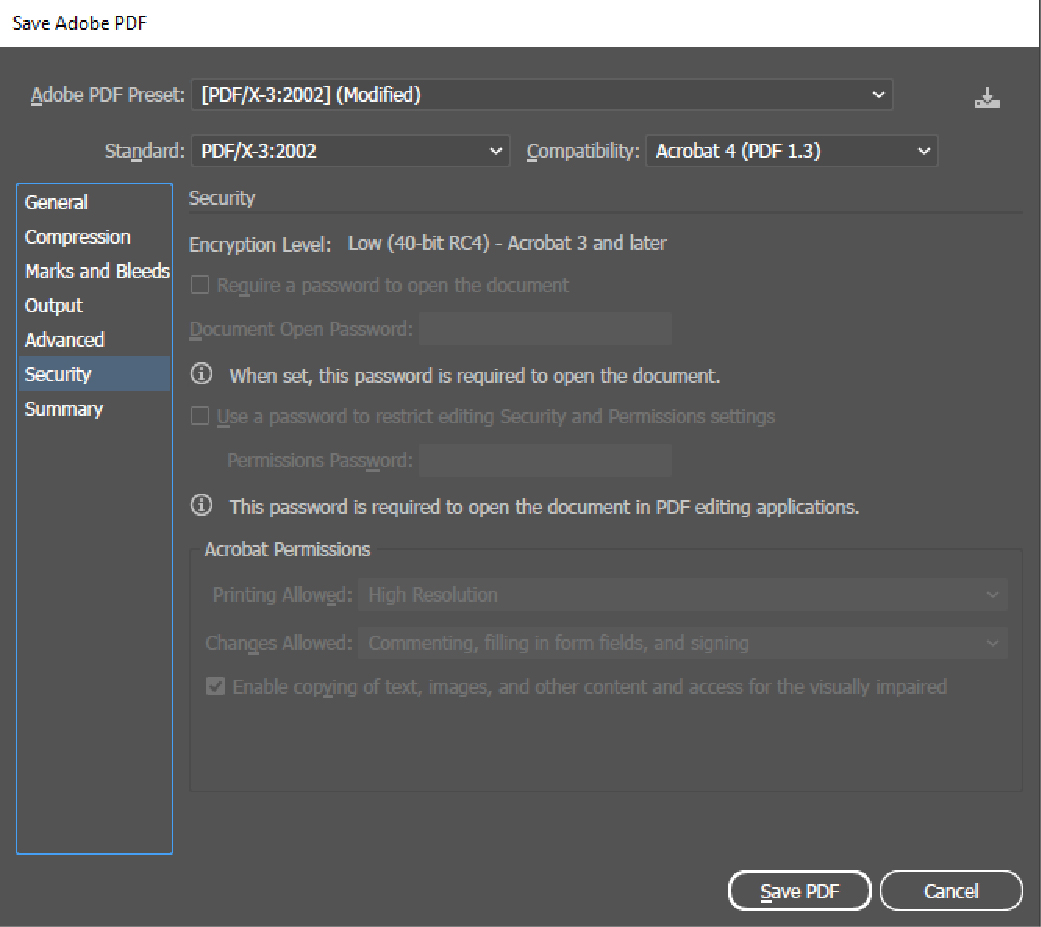Open the Printing Allowed dropdown
Image resolution: width=1041 pixels, height=927 pixels.
pos(682,595)
